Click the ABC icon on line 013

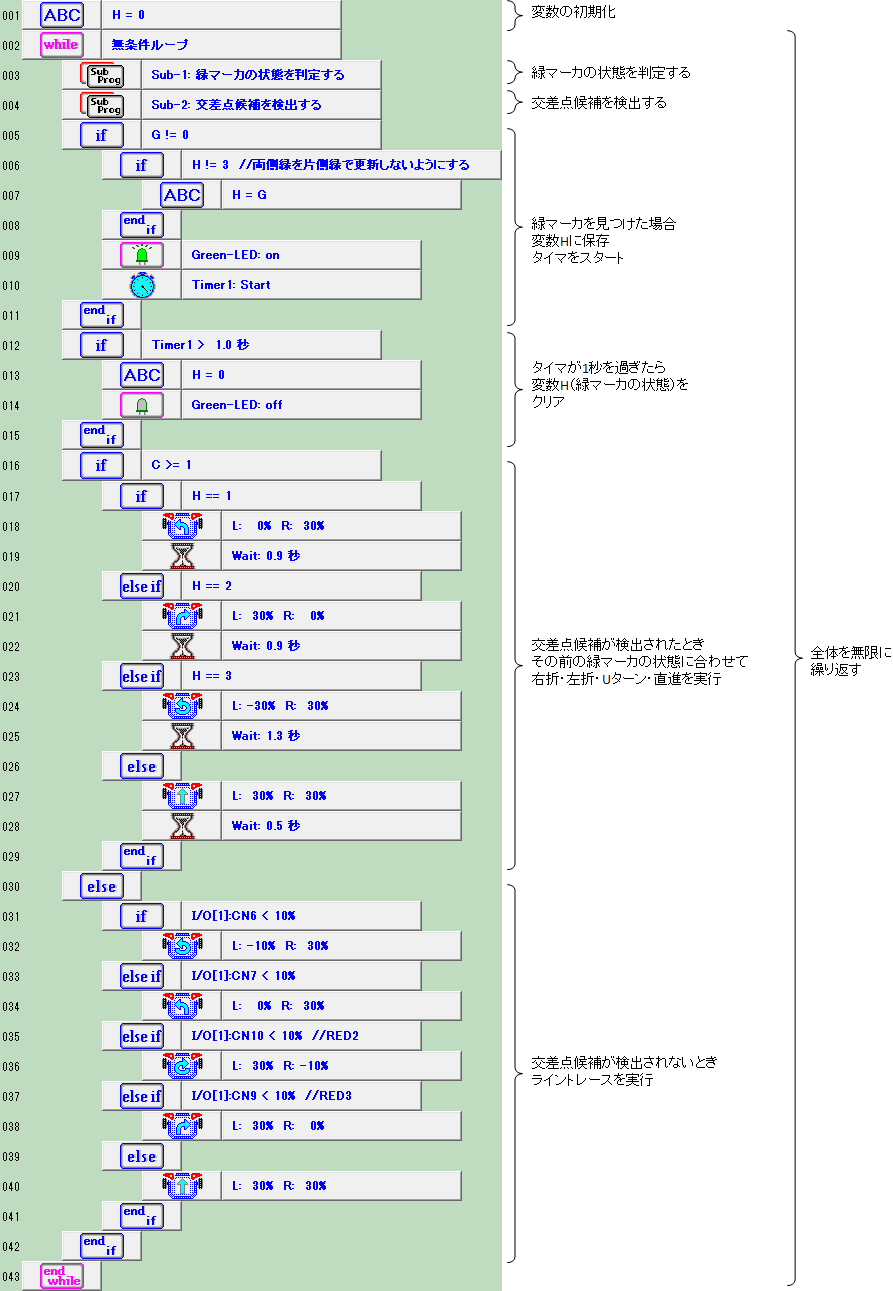click(141, 375)
